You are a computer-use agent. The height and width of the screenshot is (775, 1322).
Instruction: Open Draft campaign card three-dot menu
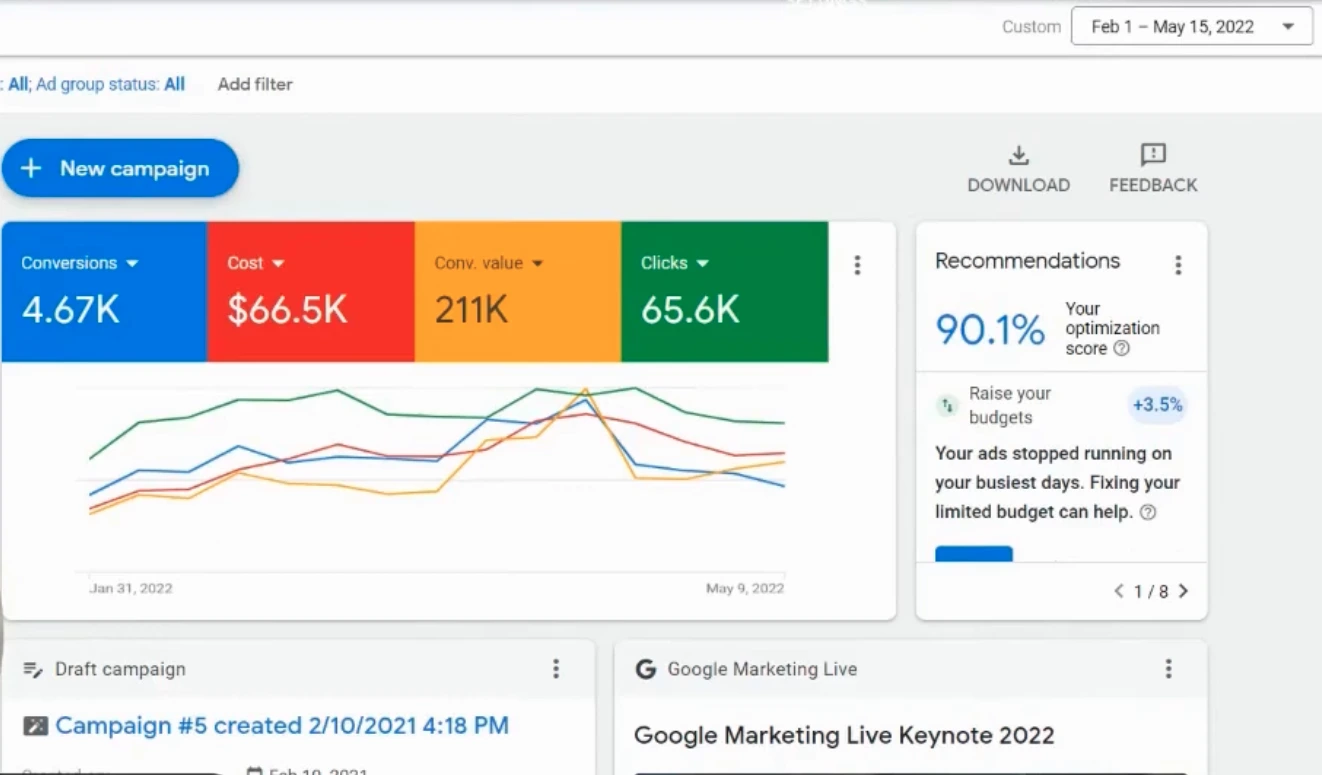click(x=556, y=669)
